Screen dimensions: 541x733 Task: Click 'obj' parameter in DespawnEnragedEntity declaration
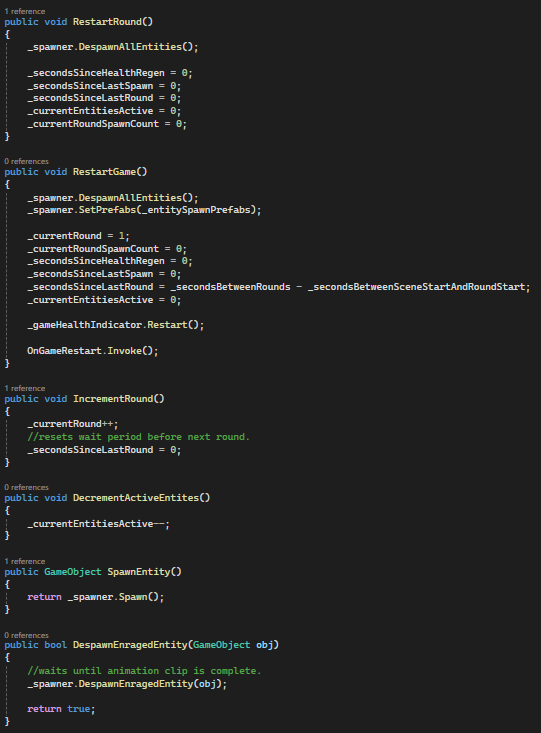pos(265,645)
